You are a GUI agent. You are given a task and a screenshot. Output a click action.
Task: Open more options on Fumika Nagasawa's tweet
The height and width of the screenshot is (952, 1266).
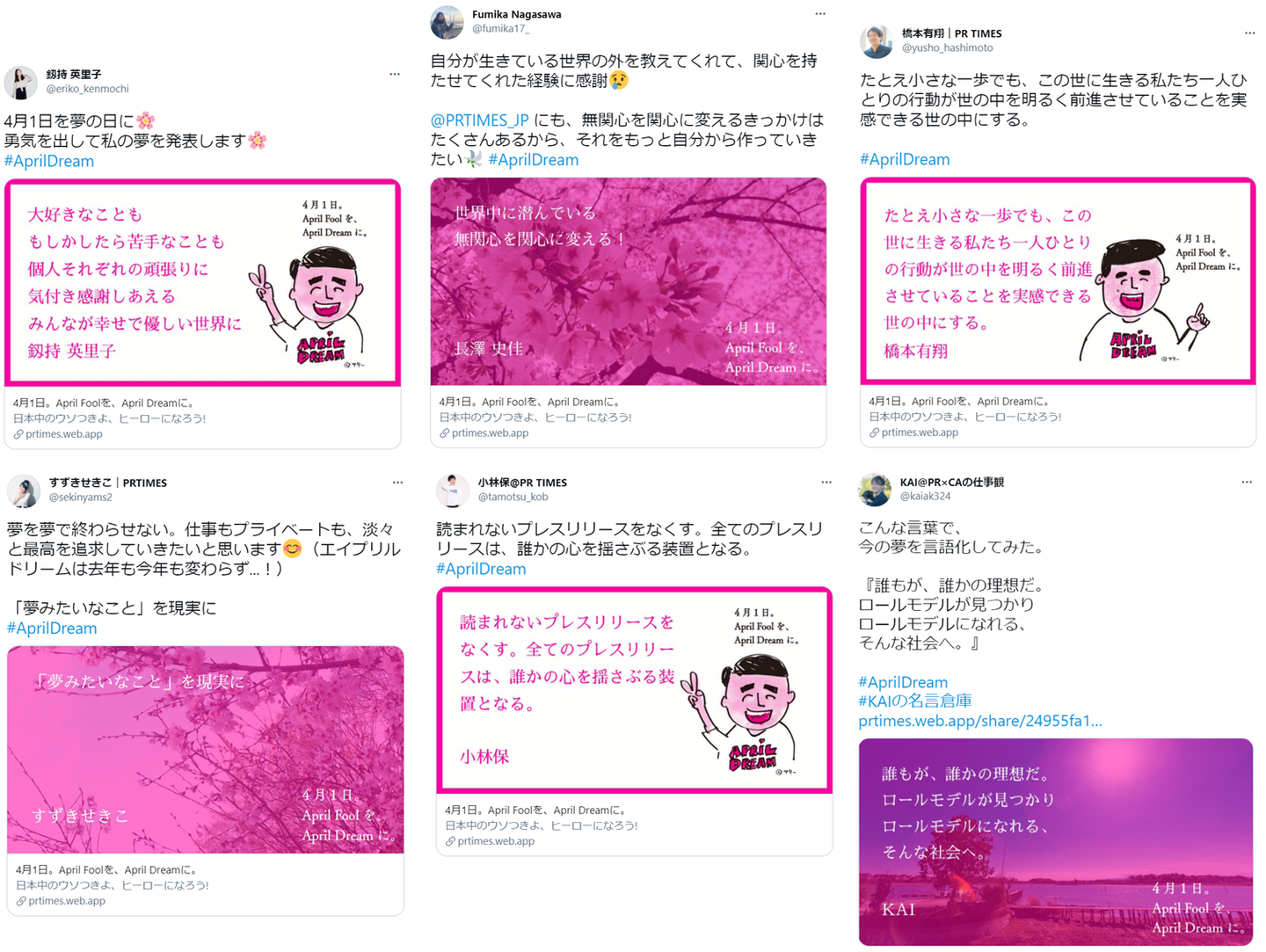[820, 14]
